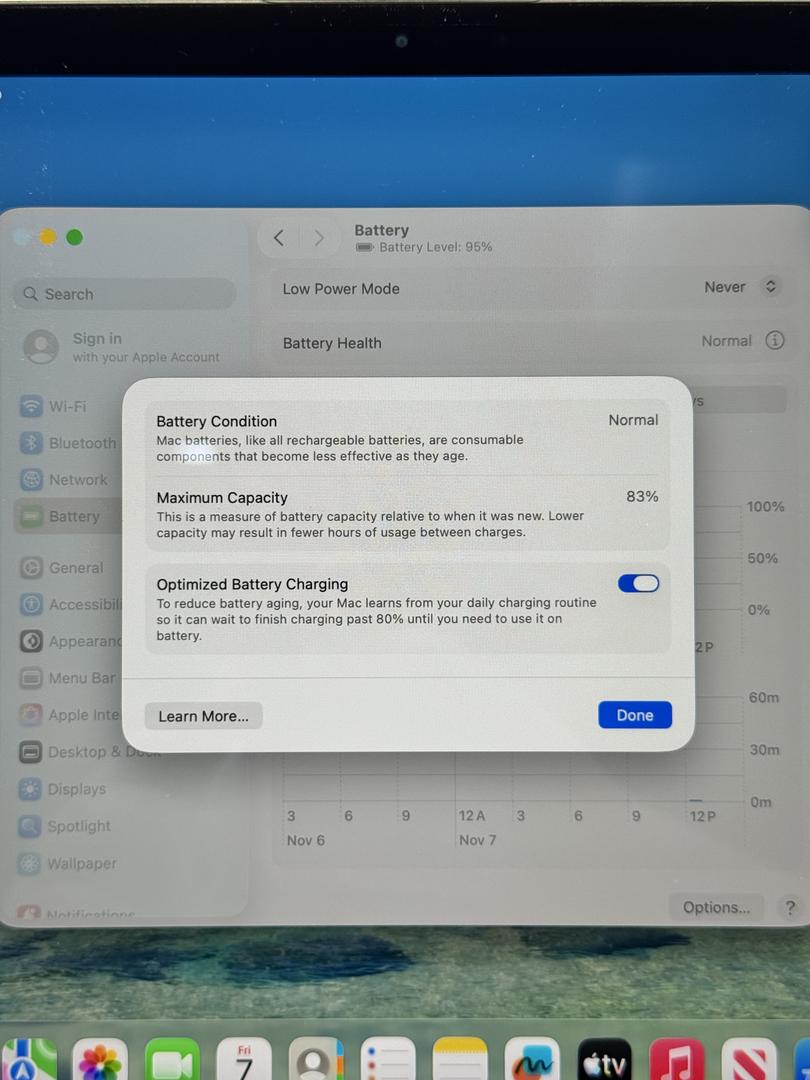Open Appearance settings from sidebar

click(x=69, y=641)
